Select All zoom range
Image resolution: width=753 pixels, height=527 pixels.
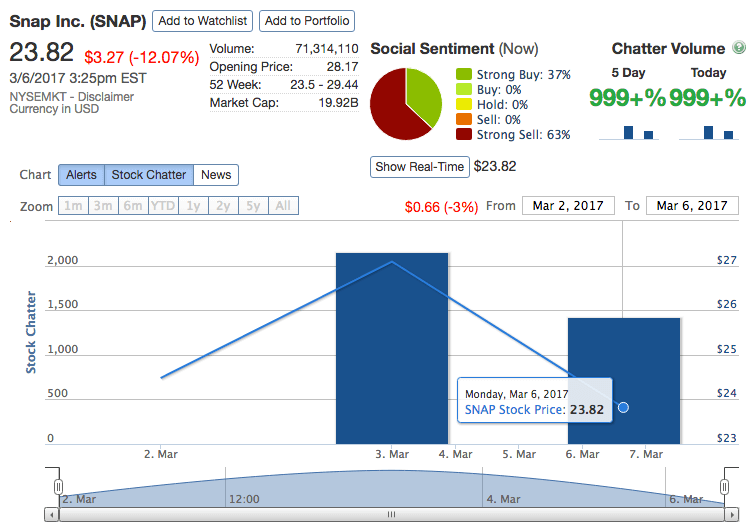(x=283, y=206)
